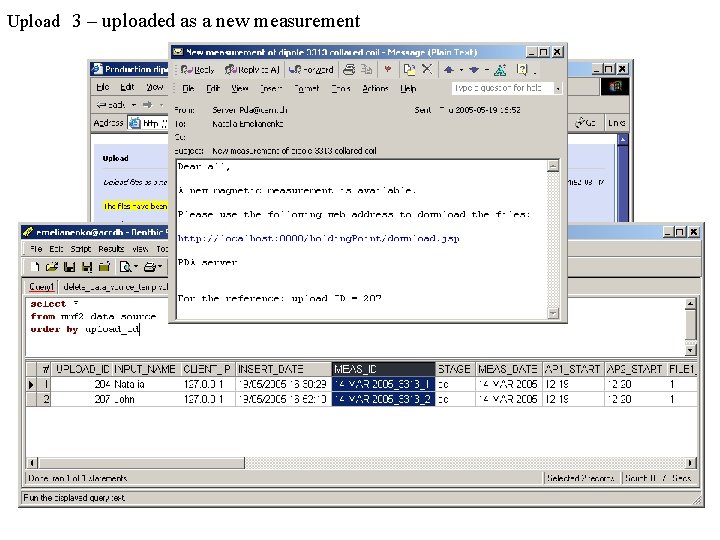Viewport: 720px width, 540px height.
Task: Click the email body scrollbar up arrow
Action: point(553,166)
